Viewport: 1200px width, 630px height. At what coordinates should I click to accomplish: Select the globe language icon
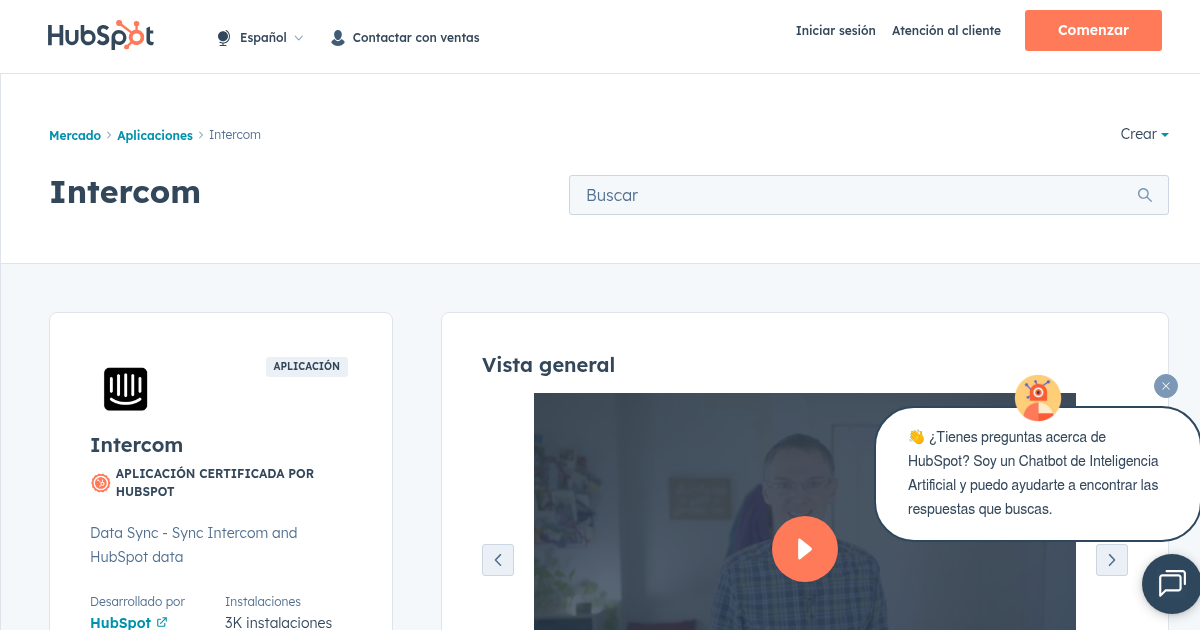(x=222, y=36)
